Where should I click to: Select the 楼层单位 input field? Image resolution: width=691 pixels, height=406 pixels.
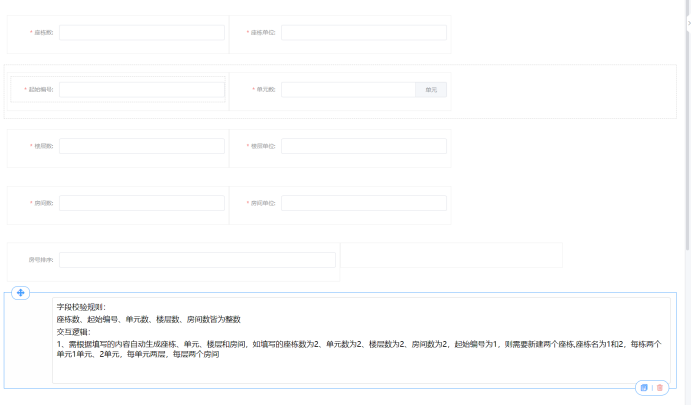click(x=364, y=146)
